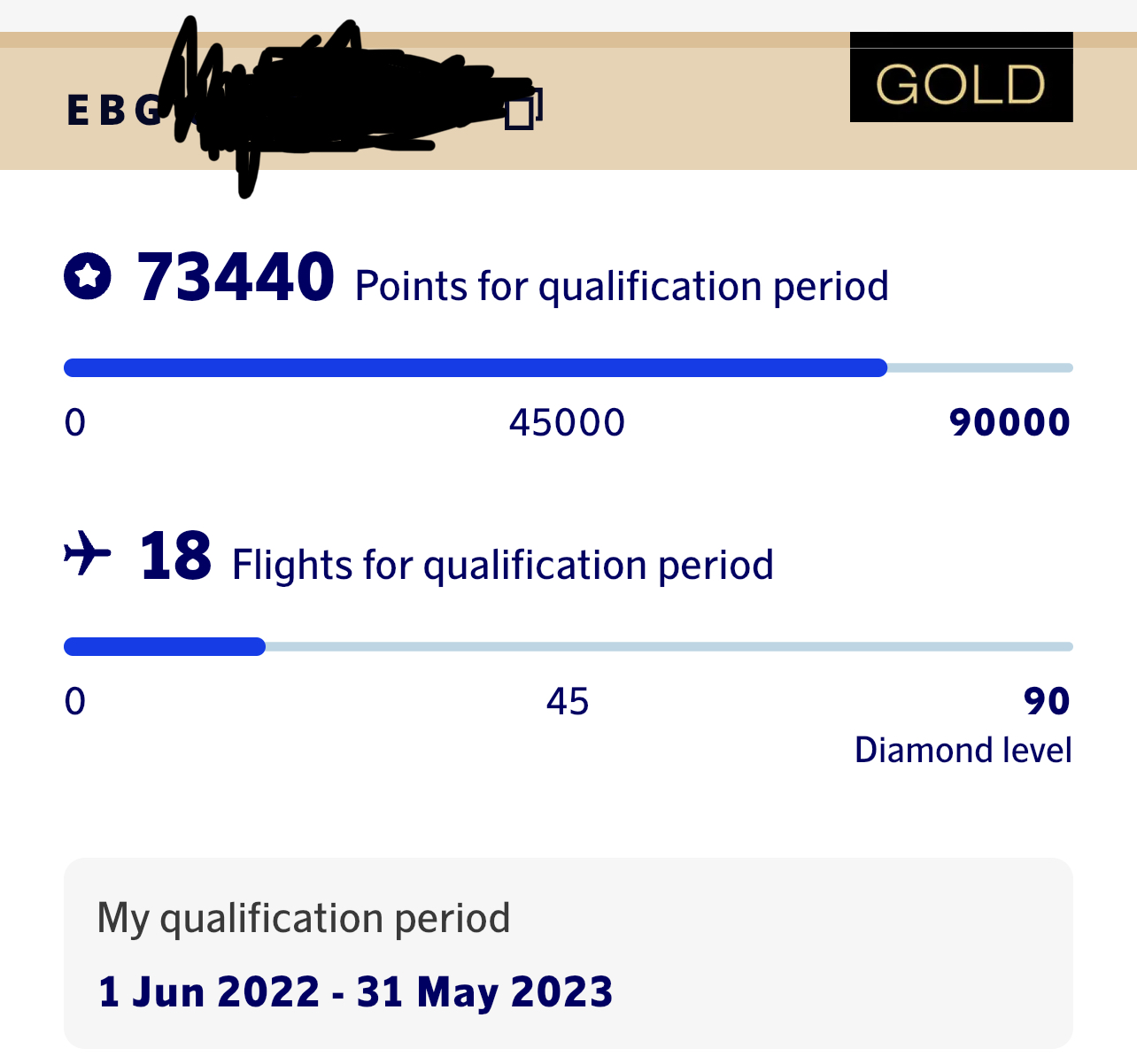Click the airplane flights icon

click(x=88, y=556)
